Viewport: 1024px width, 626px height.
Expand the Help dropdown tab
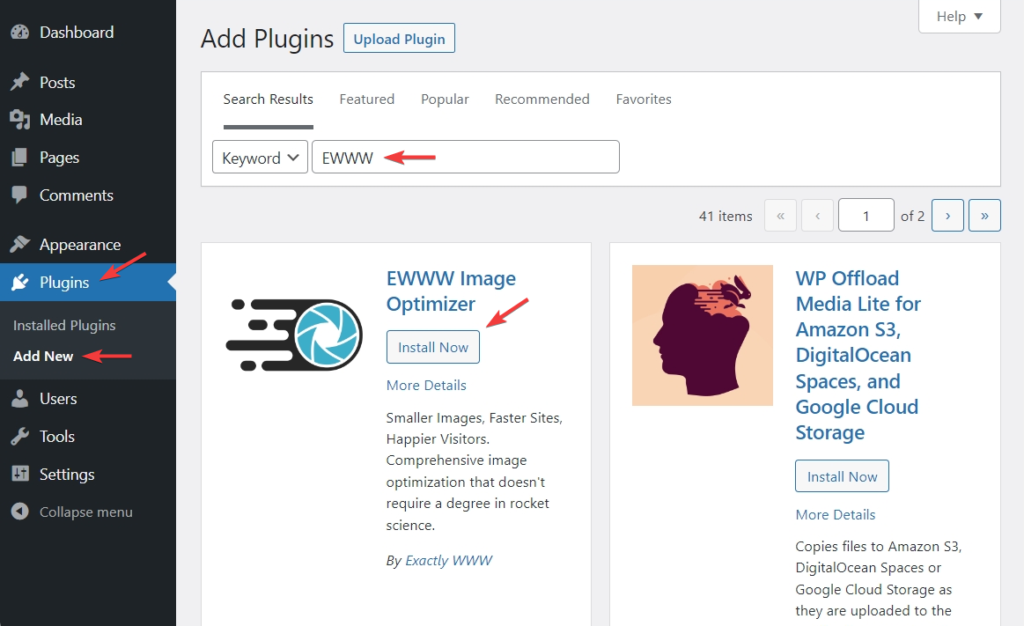point(959,16)
